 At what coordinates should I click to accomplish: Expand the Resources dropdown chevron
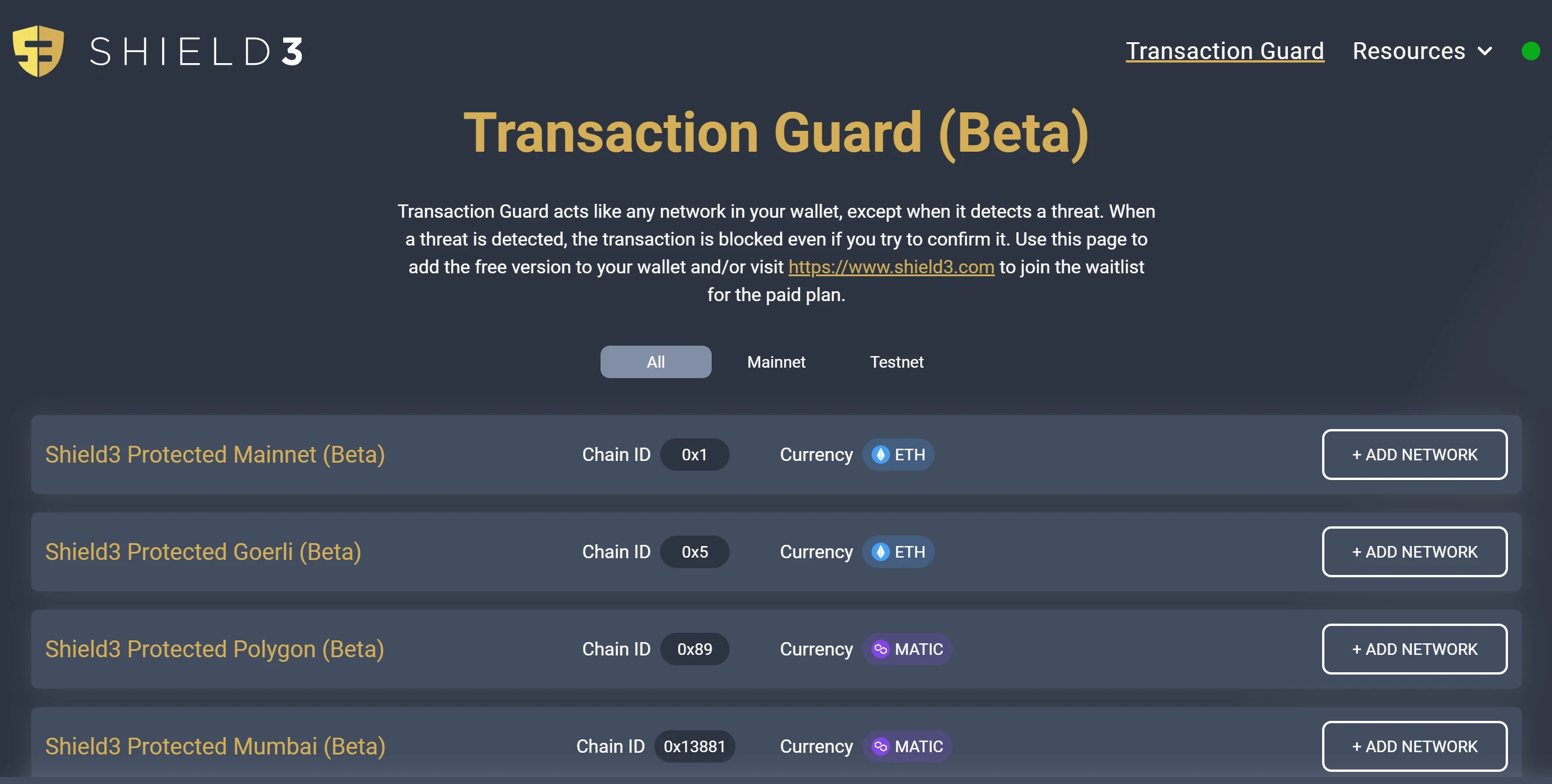coord(1485,52)
